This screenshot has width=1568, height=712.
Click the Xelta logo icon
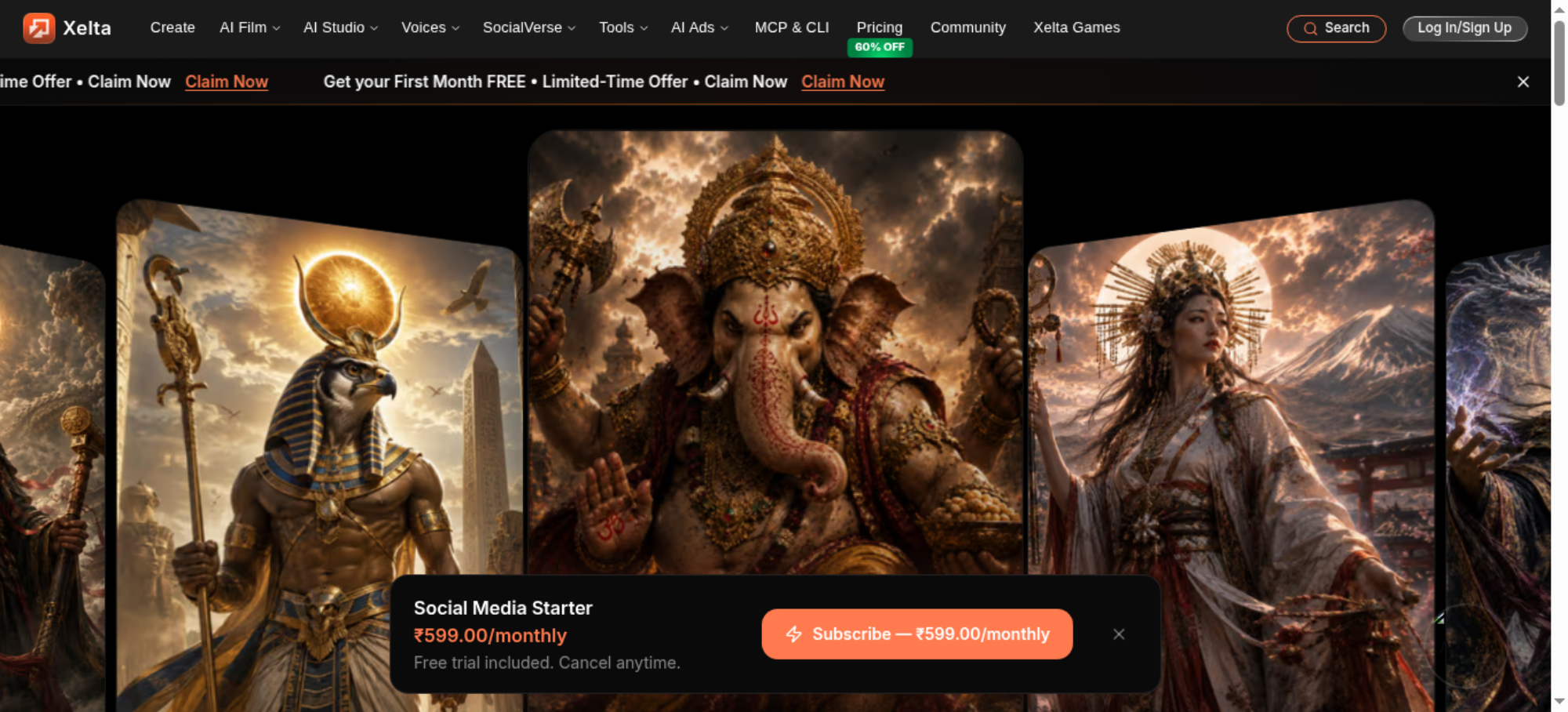(x=38, y=28)
